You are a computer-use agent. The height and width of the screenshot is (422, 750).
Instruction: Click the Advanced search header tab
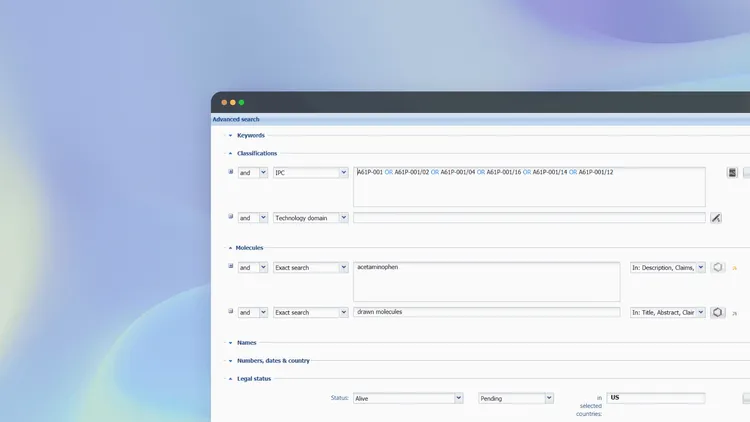[x=236, y=120]
